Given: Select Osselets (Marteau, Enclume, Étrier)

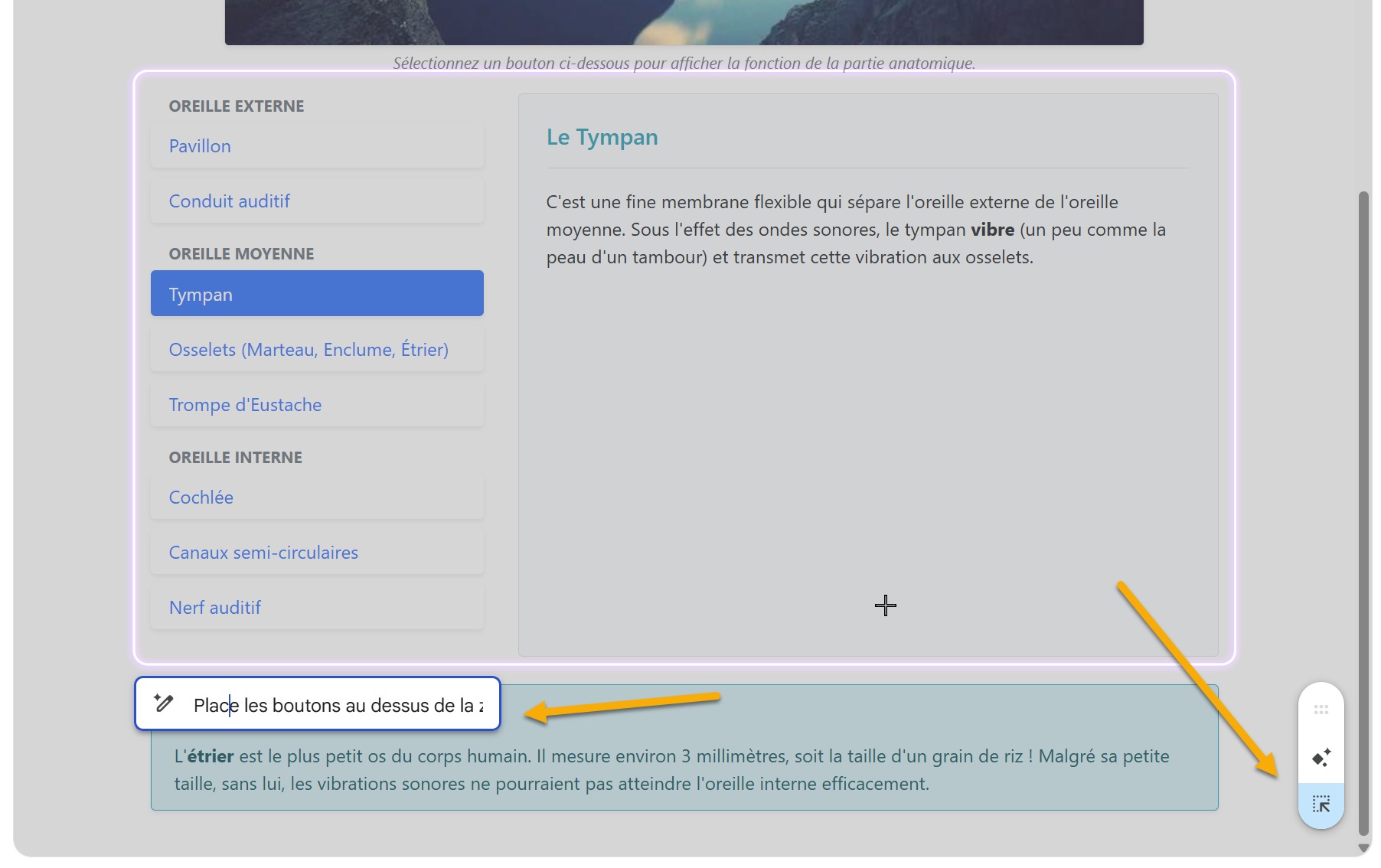Looking at the screenshot, I should click(317, 349).
